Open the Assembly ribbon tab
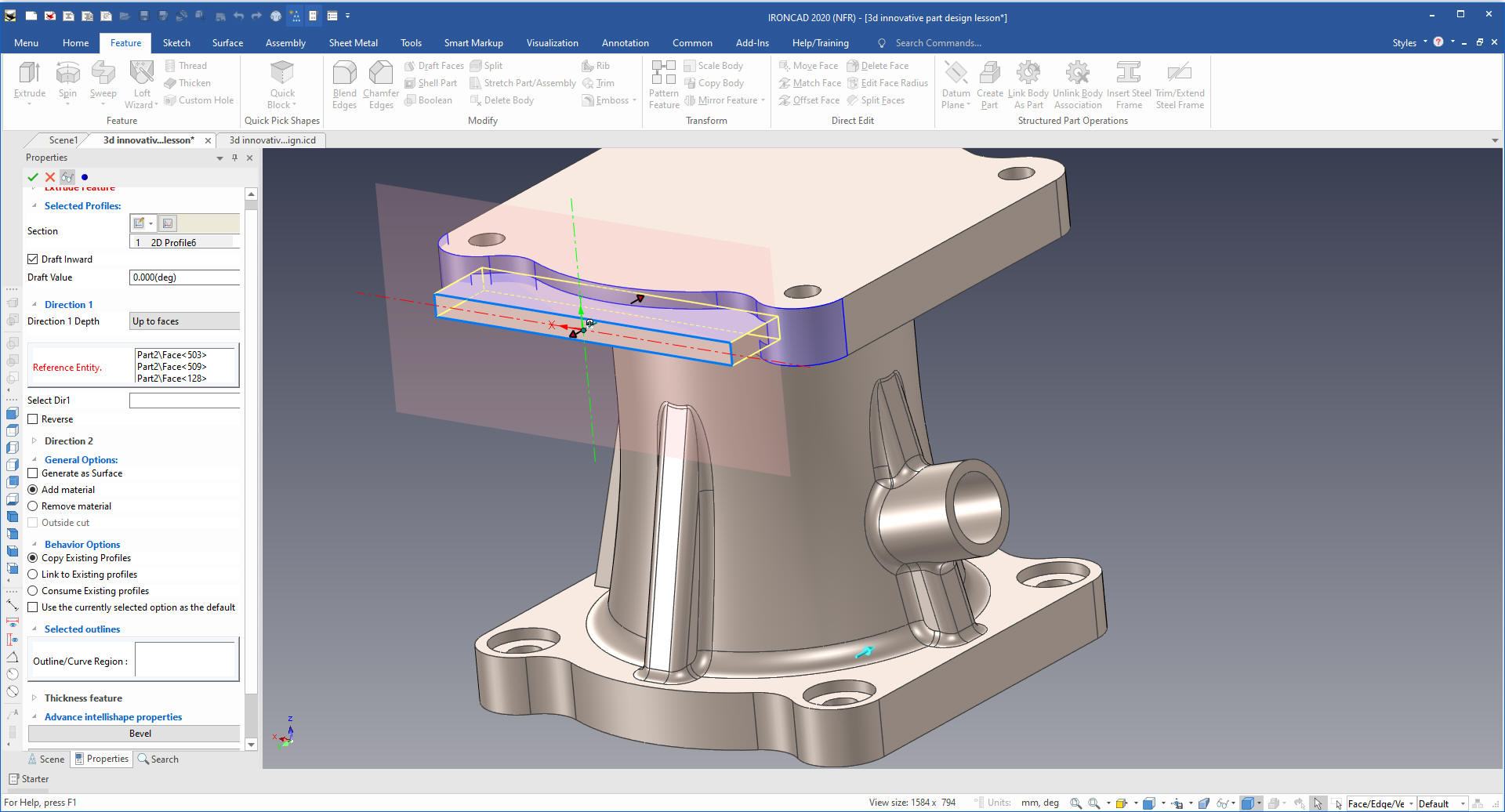 pos(285,43)
